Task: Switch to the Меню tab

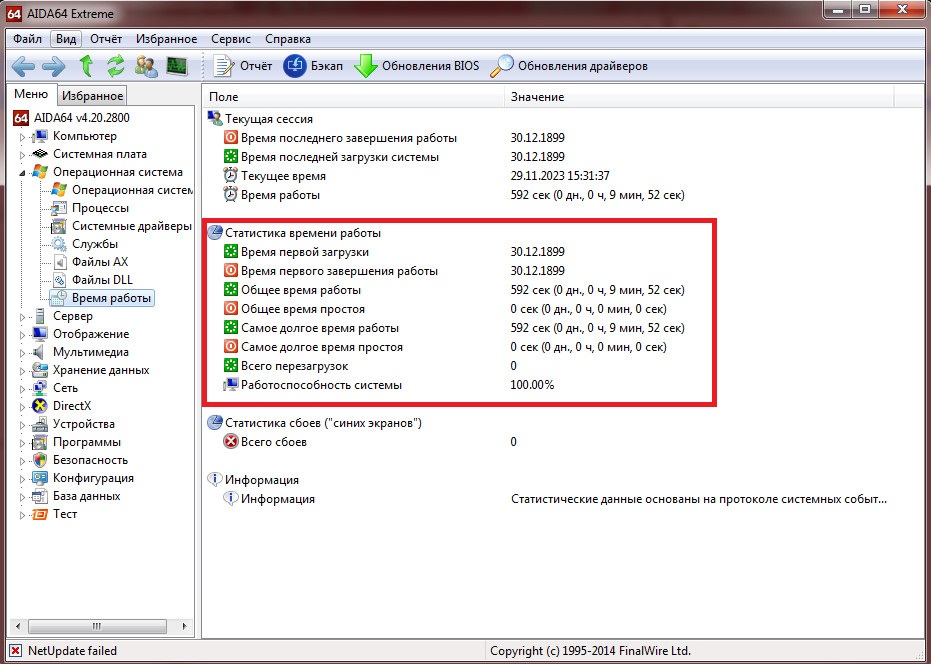Action: point(31,94)
